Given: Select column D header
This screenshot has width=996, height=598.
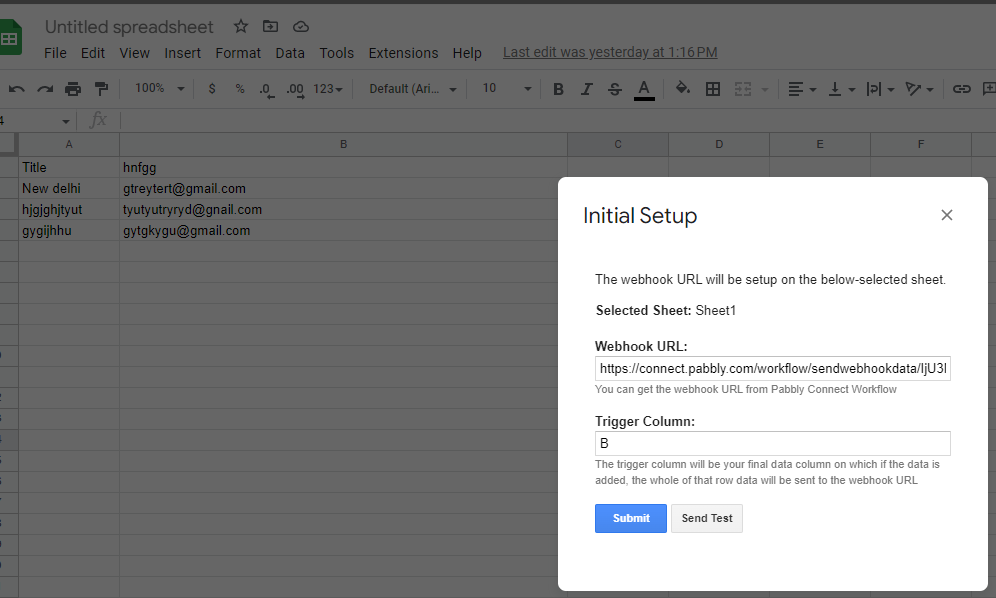Looking at the screenshot, I should point(719,145).
